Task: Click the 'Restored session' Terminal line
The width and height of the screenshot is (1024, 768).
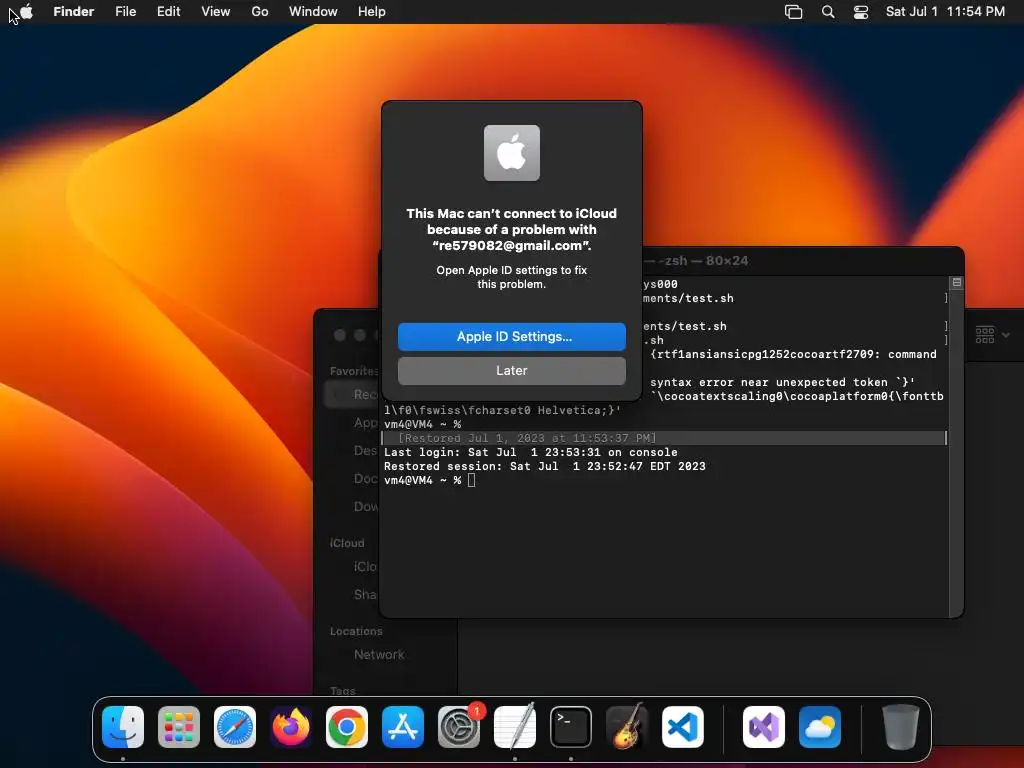Action: pyautogui.click(x=545, y=466)
